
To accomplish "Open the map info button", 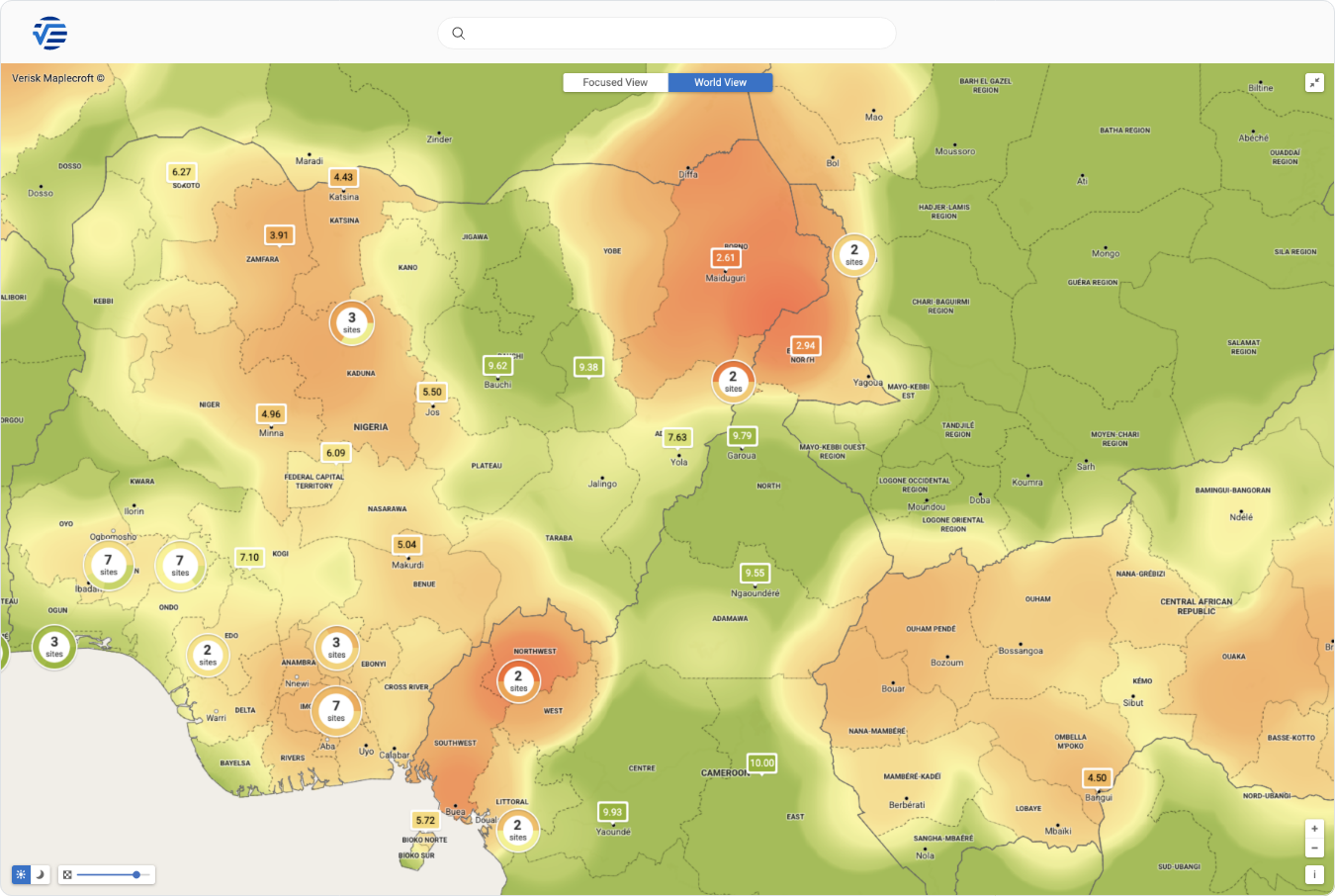I will pos(1314,874).
